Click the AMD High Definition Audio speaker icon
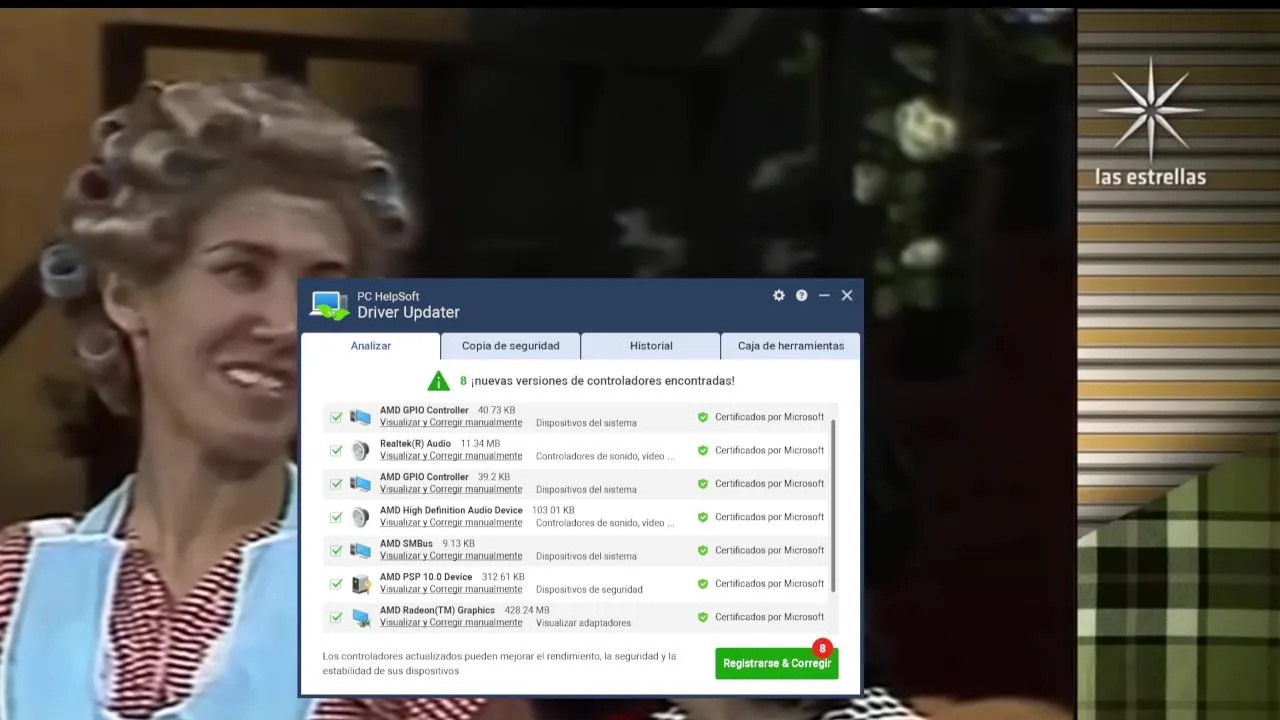 pyautogui.click(x=360, y=517)
